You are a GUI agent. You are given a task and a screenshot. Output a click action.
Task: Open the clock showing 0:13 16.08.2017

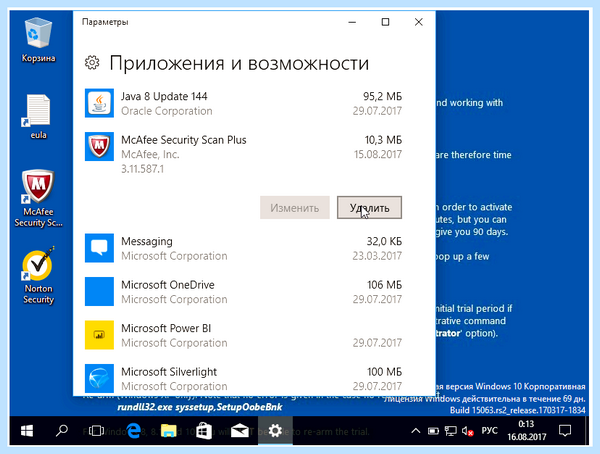click(527, 430)
